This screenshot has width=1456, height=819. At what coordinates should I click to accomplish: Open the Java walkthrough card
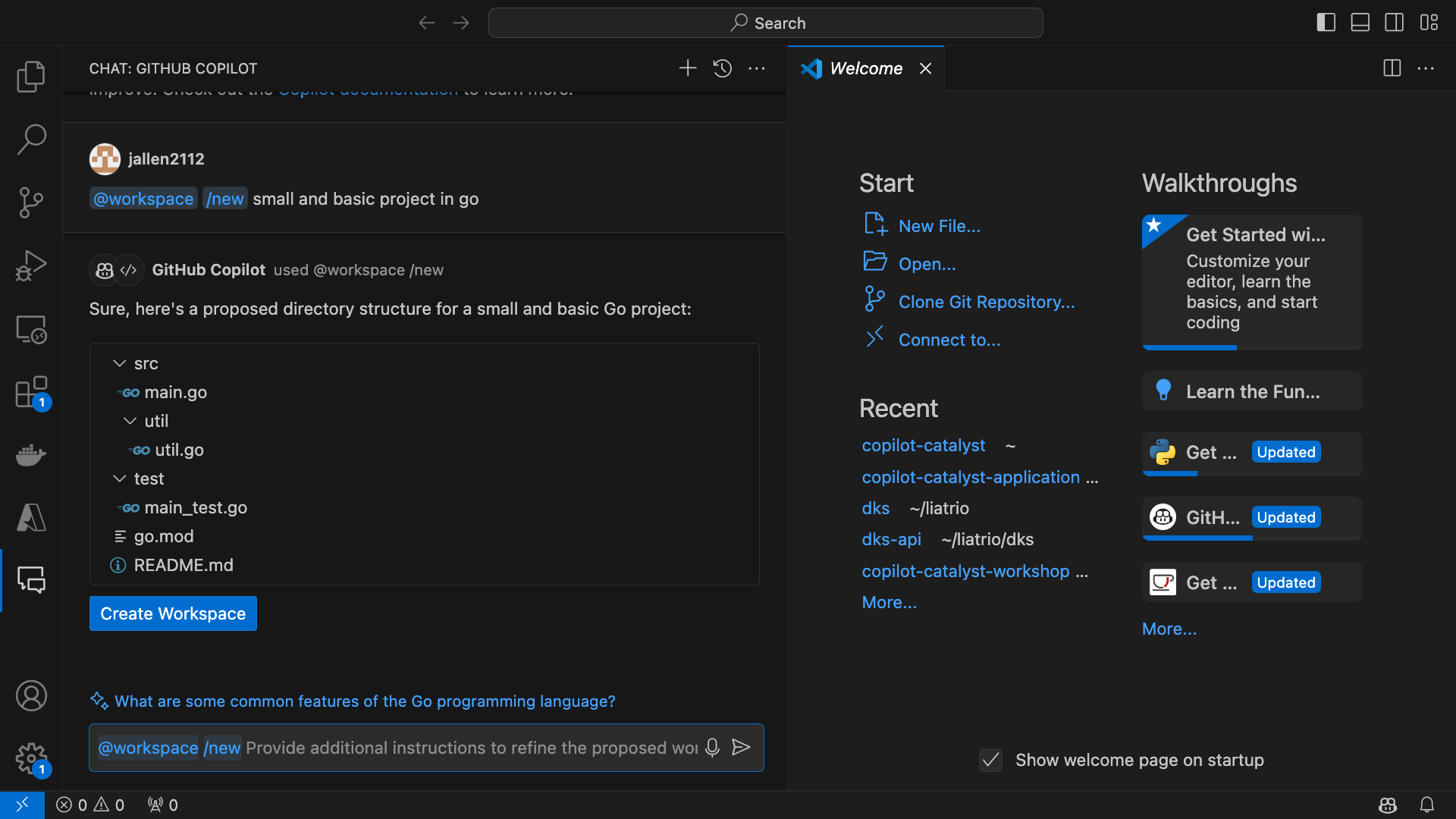1252,582
